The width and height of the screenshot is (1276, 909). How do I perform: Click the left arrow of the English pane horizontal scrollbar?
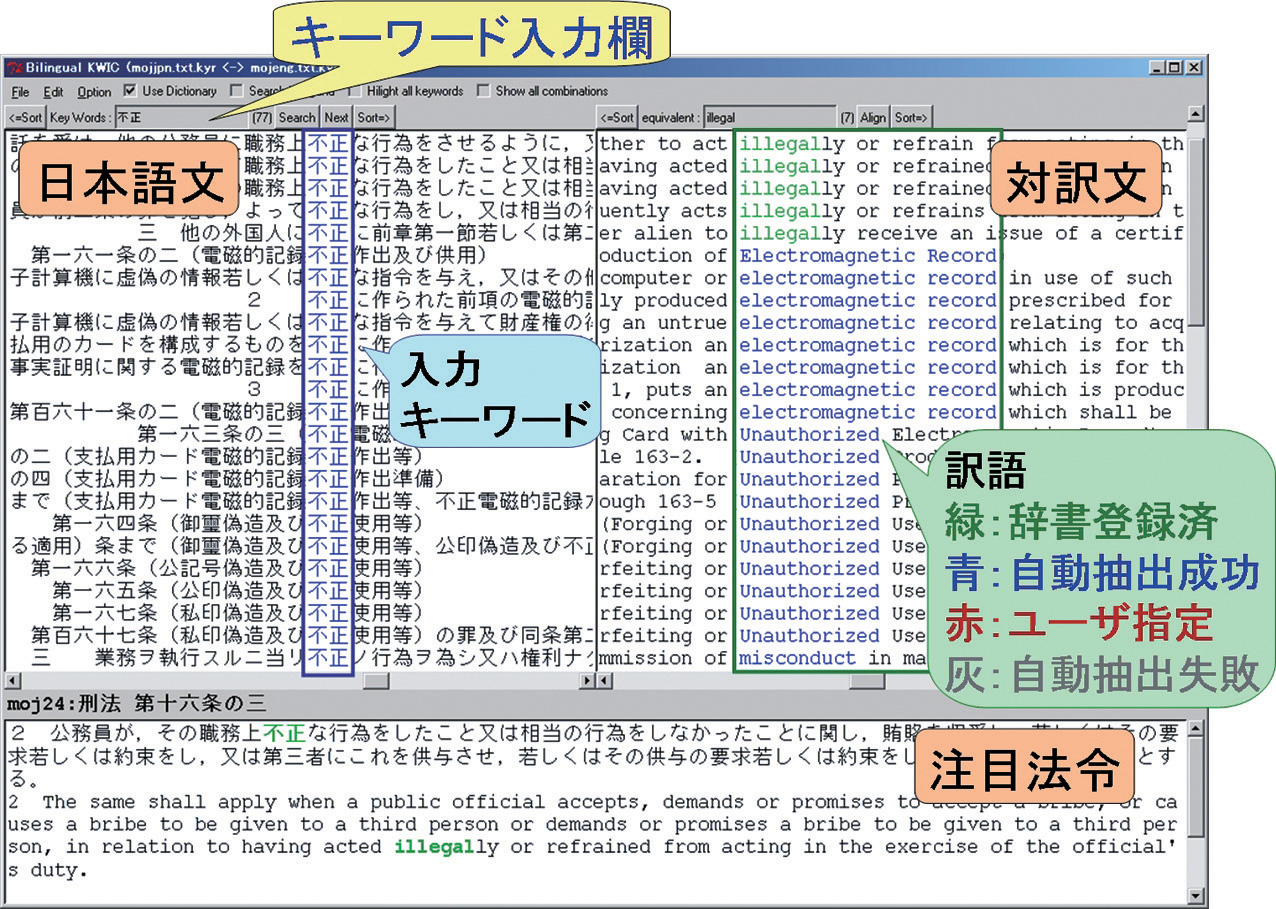[x=604, y=681]
